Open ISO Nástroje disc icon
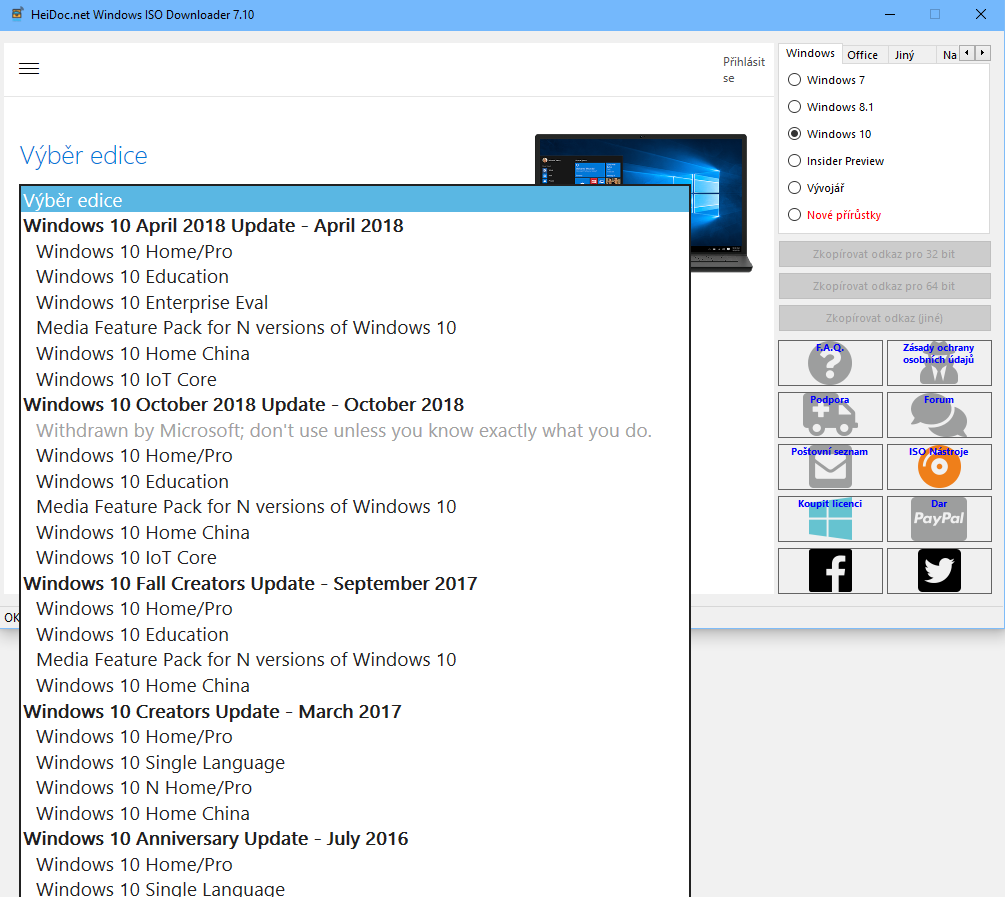 pyautogui.click(x=939, y=467)
